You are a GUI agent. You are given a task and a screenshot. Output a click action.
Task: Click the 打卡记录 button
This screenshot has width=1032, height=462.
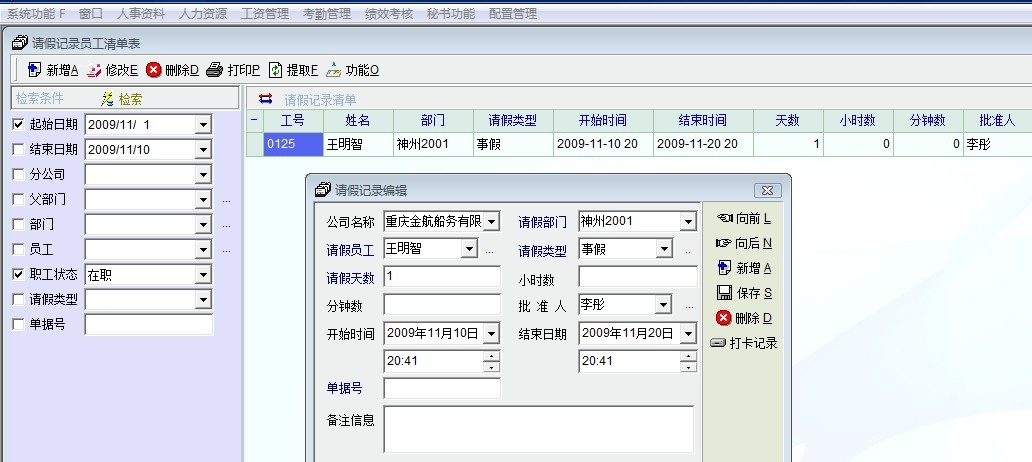coord(744,343)
